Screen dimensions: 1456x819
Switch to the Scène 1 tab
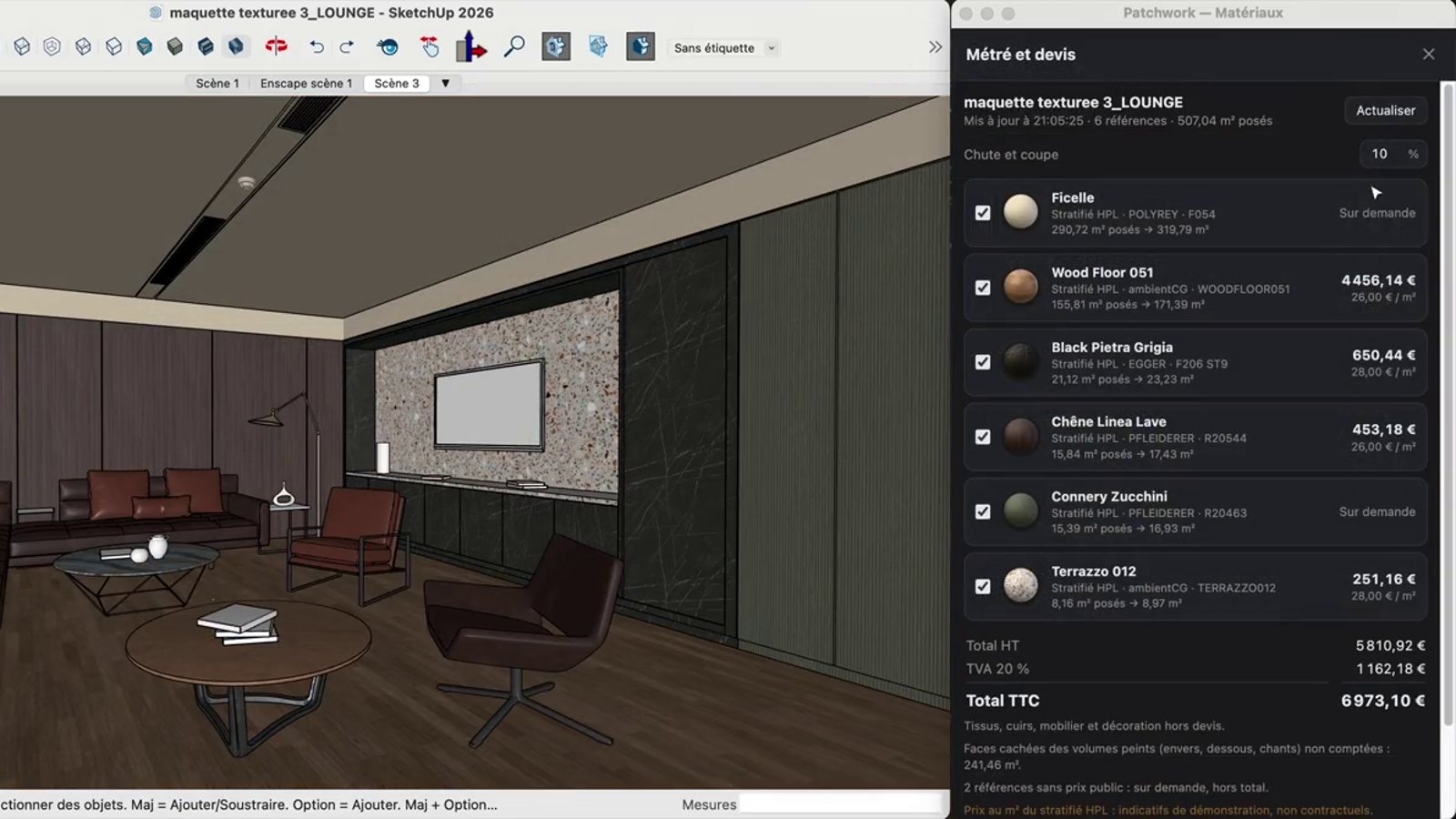click(217, 83)
